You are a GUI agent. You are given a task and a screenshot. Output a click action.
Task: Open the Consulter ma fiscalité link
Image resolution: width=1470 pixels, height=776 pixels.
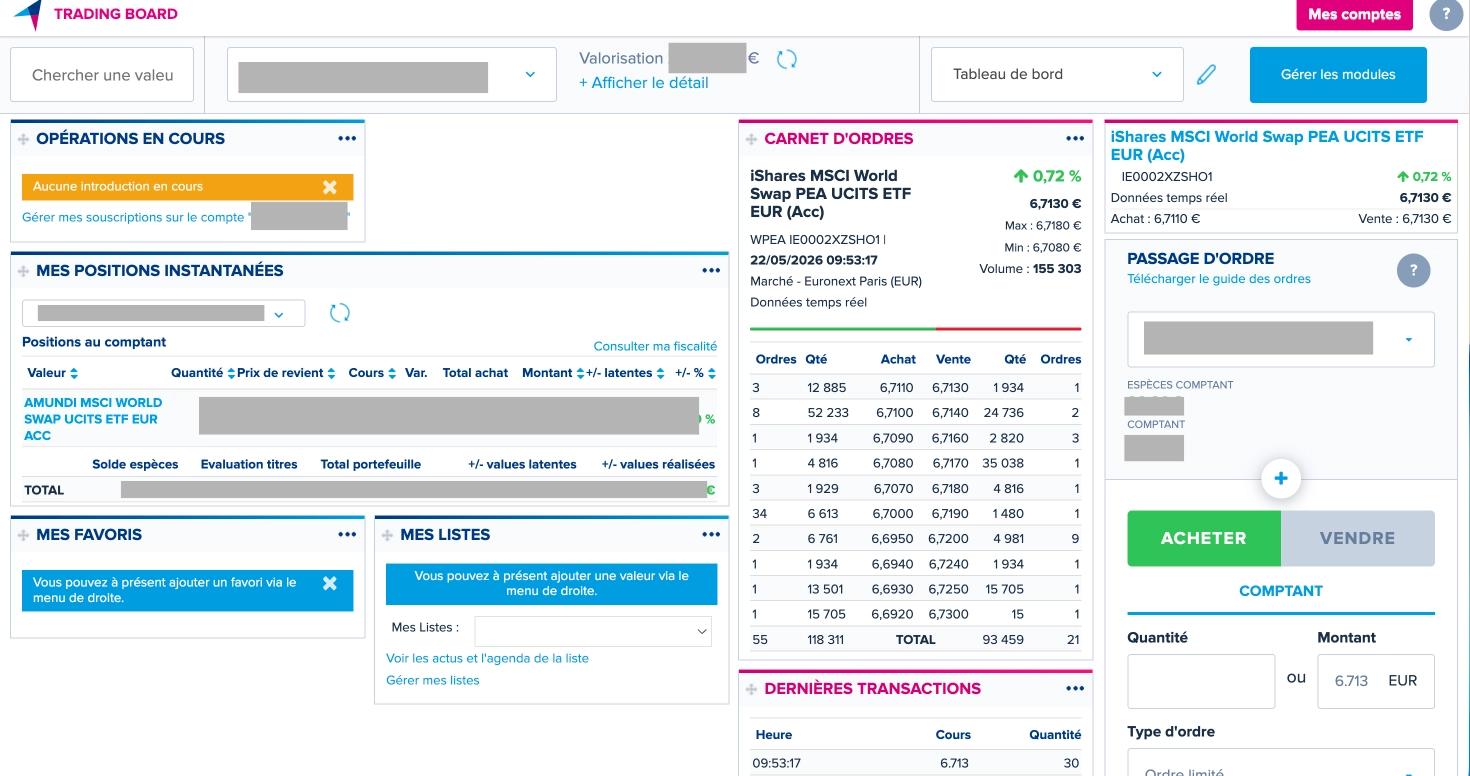655,346
